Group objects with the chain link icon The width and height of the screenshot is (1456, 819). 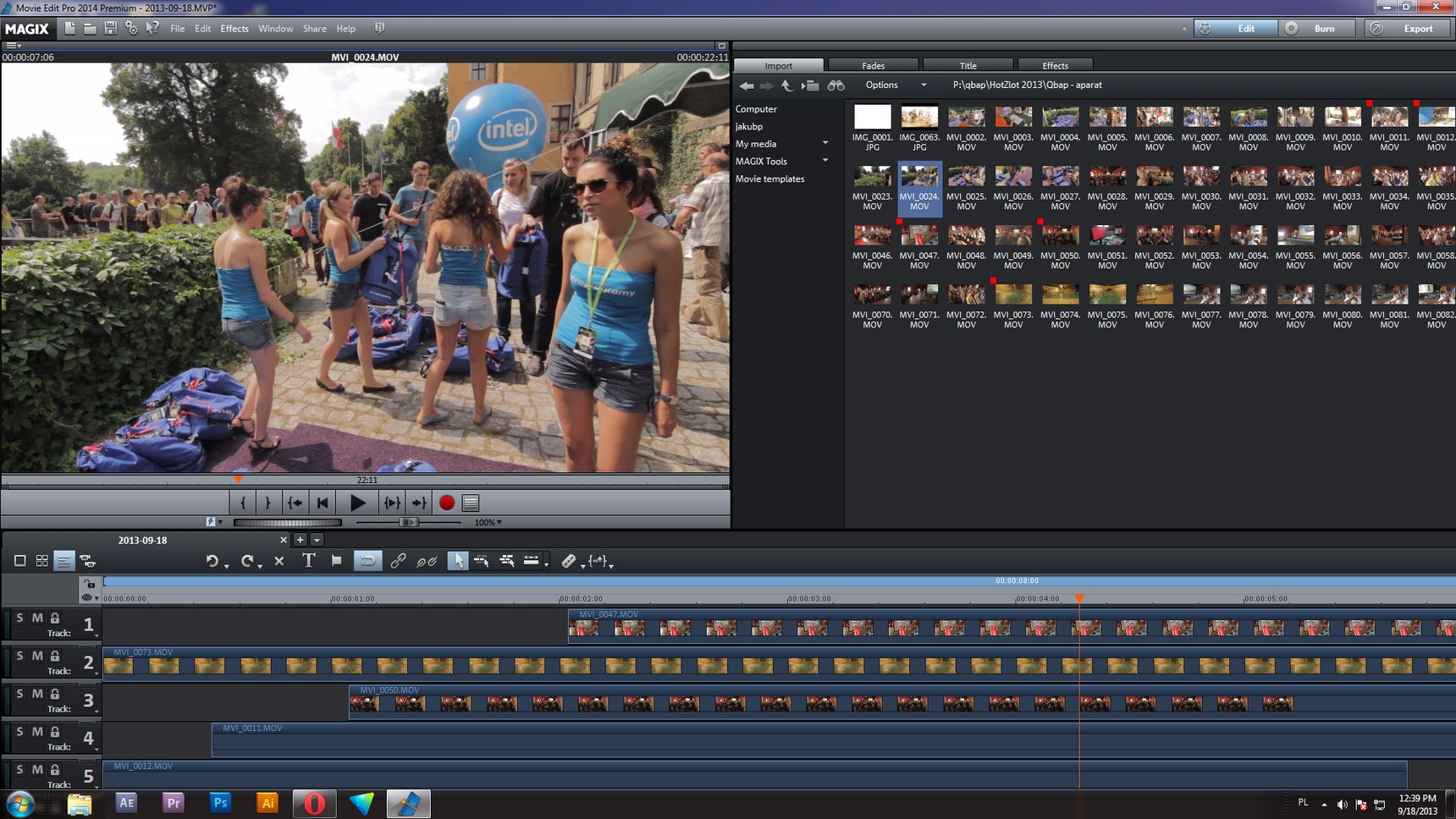[x=398, y=560]
